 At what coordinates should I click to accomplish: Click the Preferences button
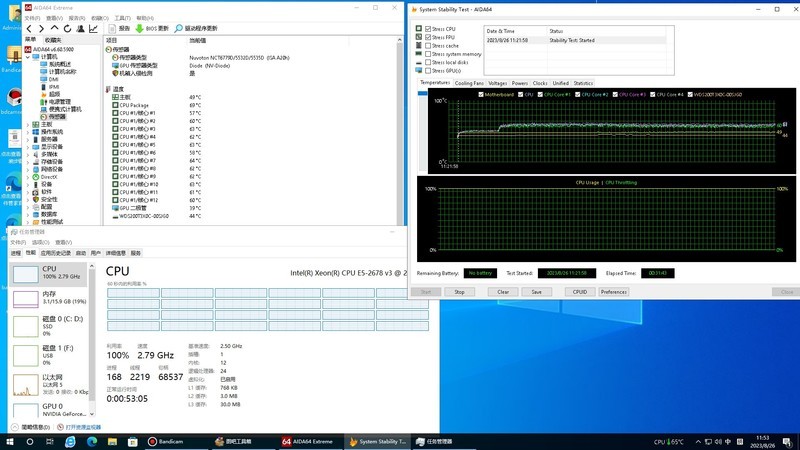pos(613,292)
